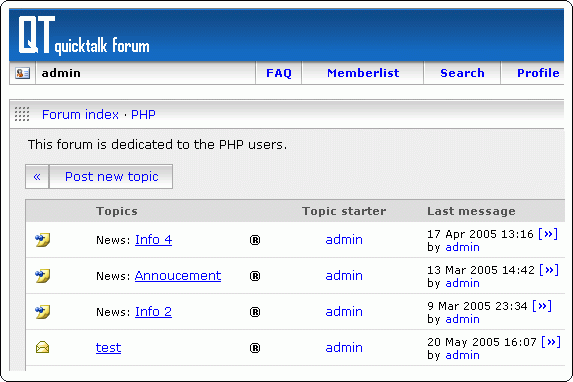This screenshot has width=573, height=382.
Task: Jump to last message of test topic
Action: tap(551, 342)
